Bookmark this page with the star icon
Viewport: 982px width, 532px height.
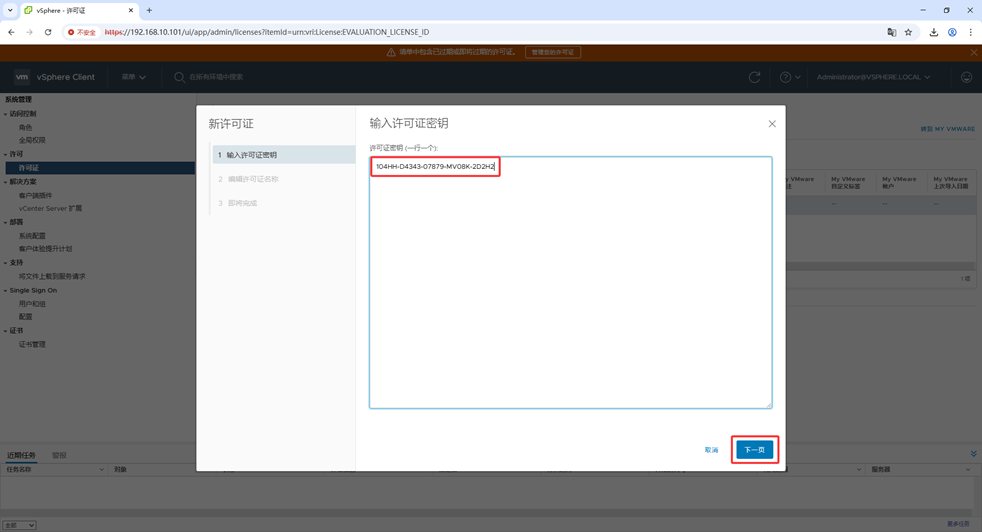point(908,32)
